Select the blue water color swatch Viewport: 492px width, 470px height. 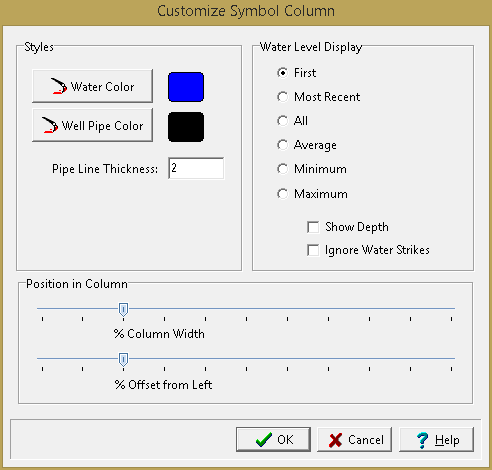tap(186, 87)
